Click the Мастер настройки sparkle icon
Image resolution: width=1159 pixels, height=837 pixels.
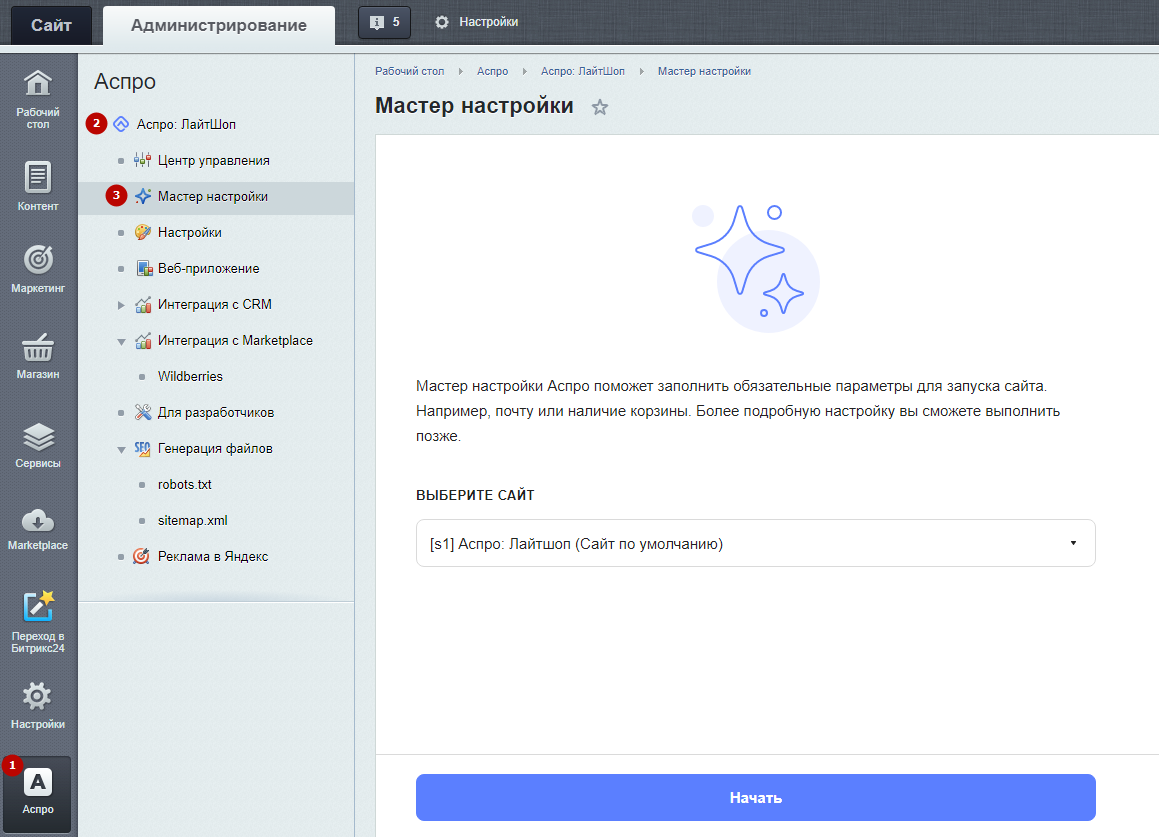[x=143, y=196]
